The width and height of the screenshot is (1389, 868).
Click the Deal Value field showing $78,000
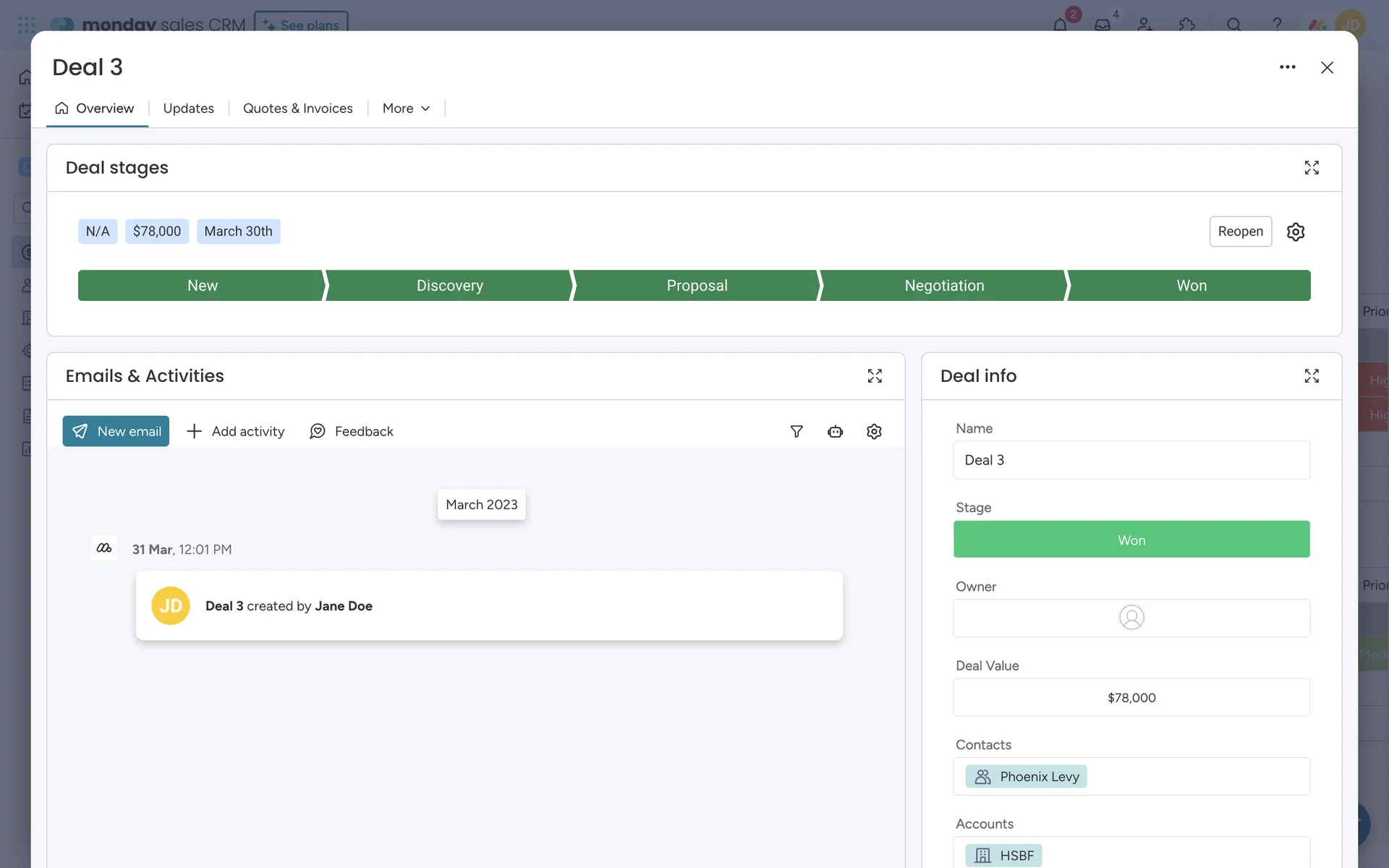pos(1131,697)
